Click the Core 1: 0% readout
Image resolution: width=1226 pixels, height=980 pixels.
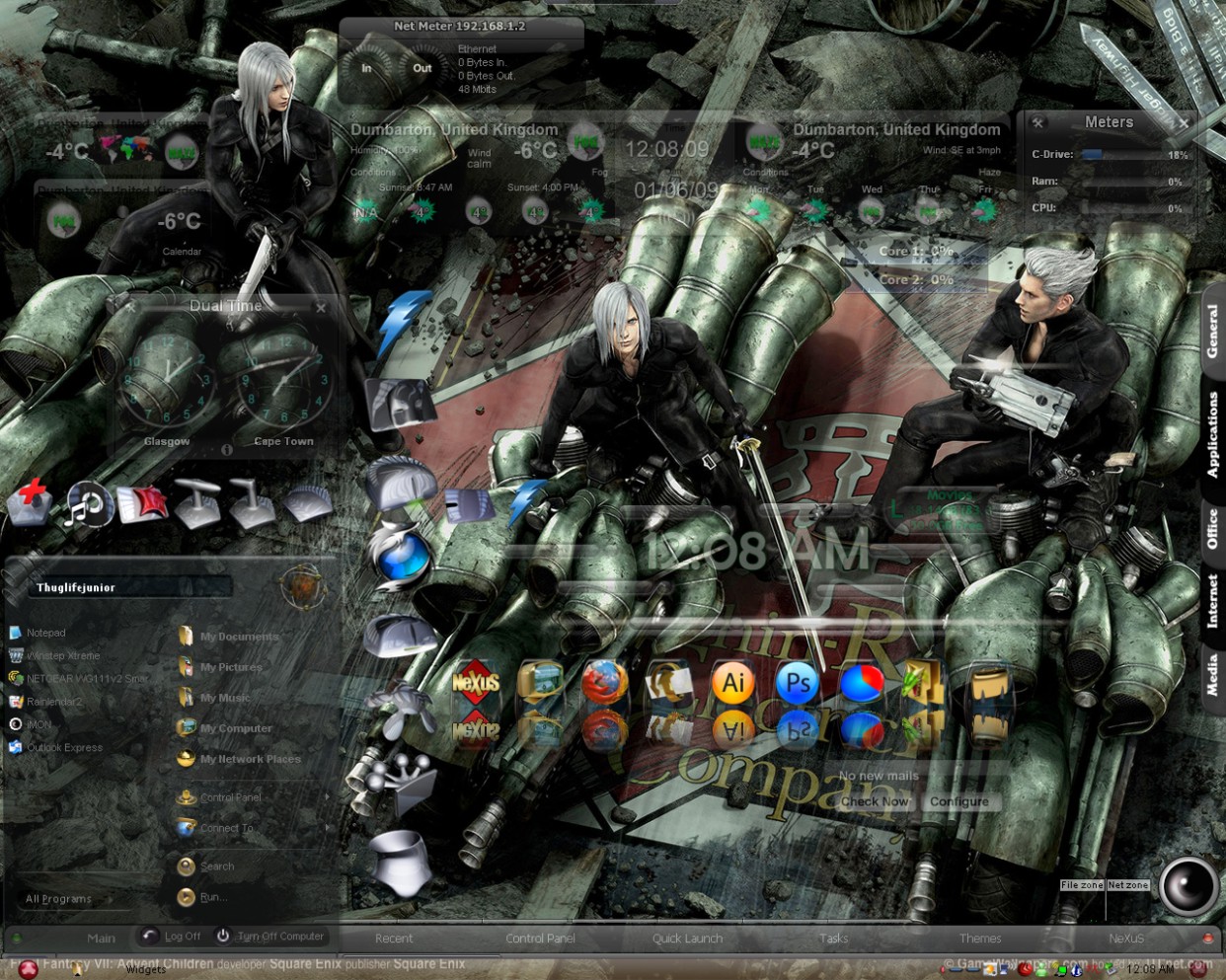click(x=916, y=252)
